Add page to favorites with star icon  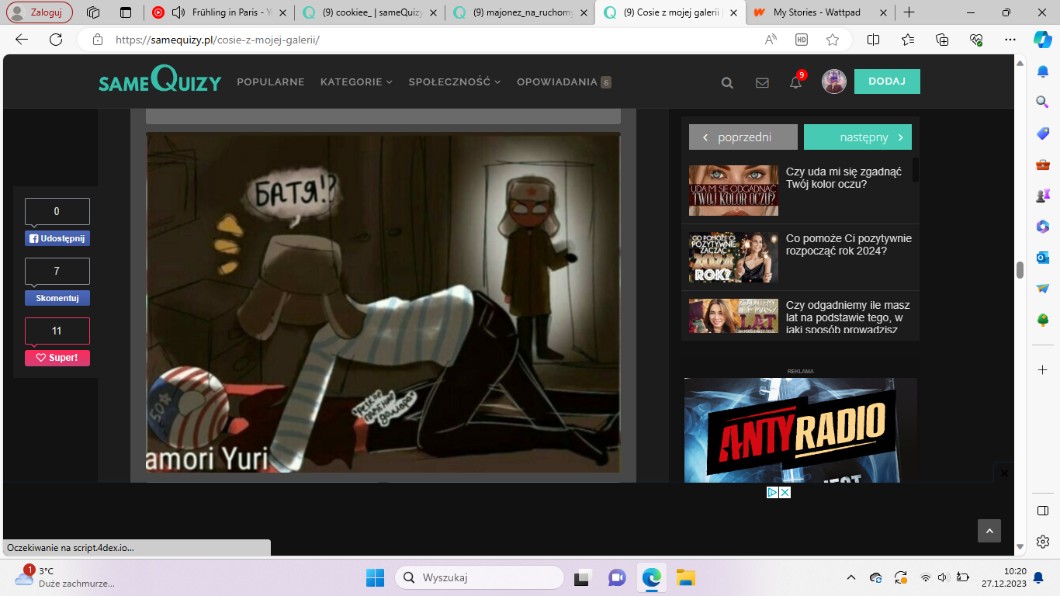(832, 40)
